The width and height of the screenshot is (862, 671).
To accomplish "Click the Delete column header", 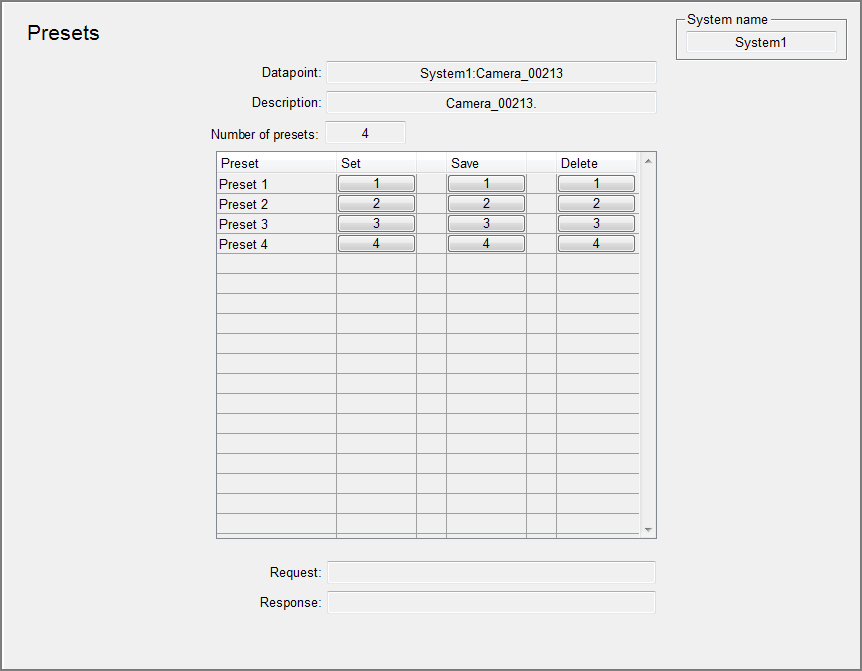I will tap(596, 163).
